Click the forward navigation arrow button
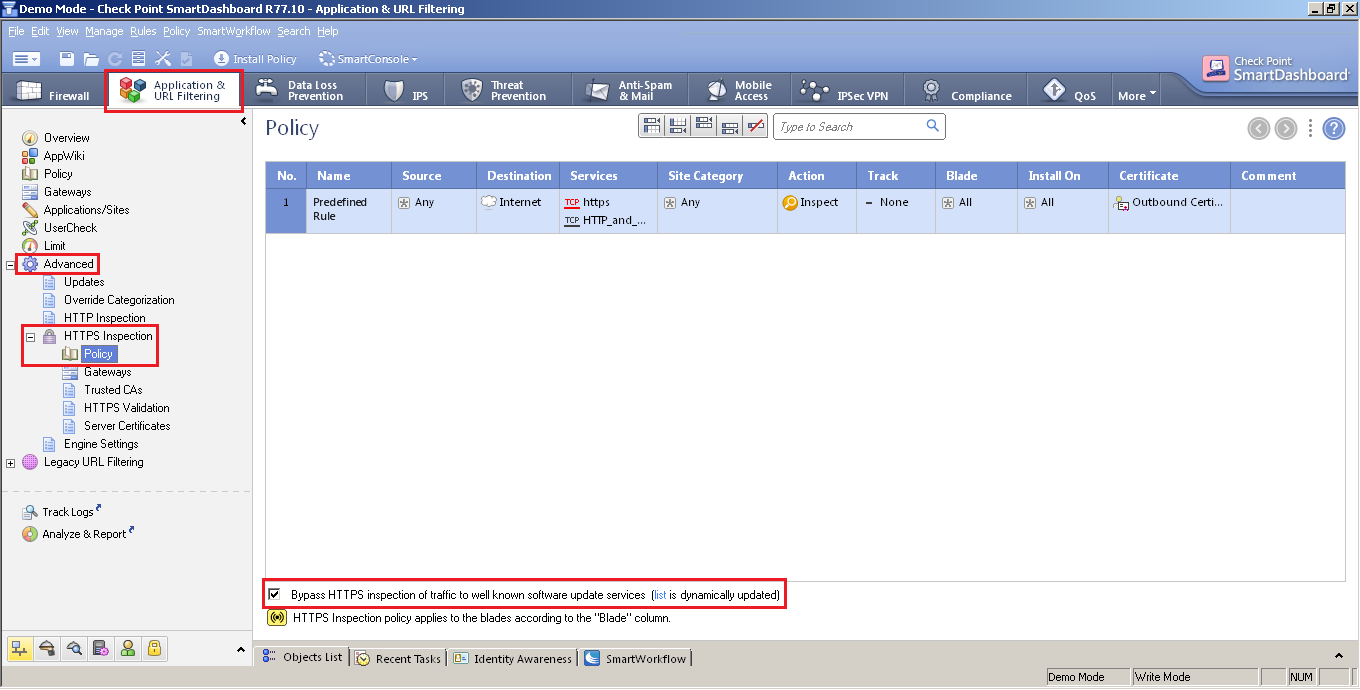The height and width of the screenshot is (690, 1360). [x=1286, y=128]
